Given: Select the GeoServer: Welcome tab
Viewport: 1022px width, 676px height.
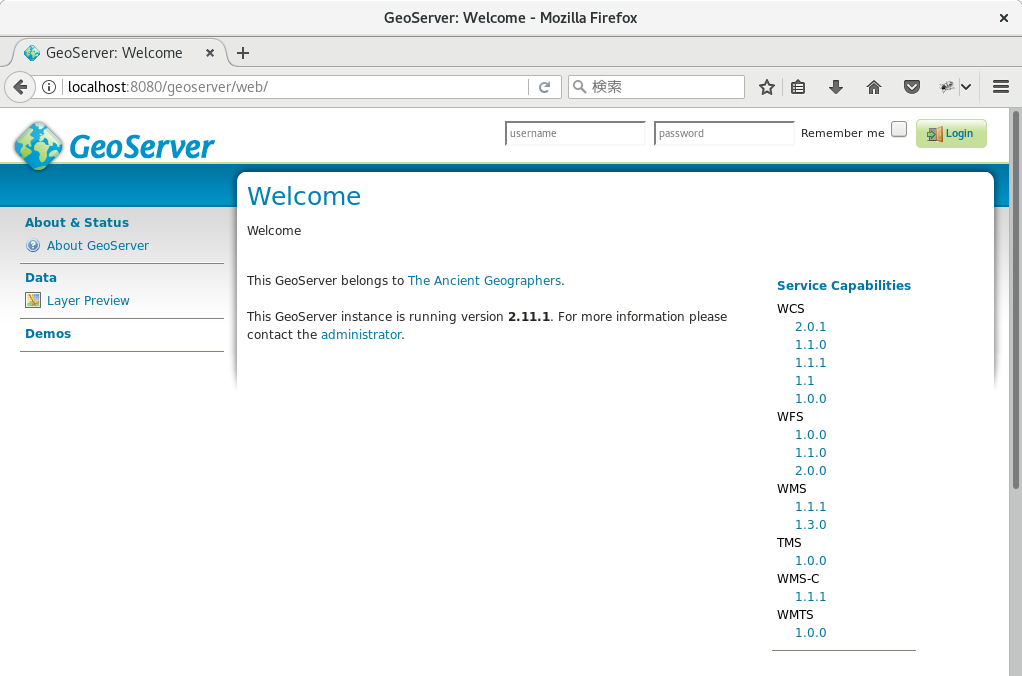Looking at the screenshot, I should [x=119, y=53].
